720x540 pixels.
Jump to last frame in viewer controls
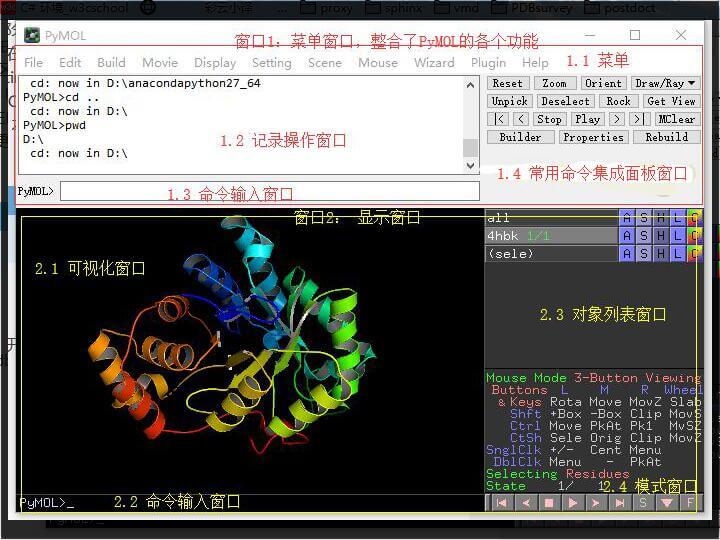[620, 503]
